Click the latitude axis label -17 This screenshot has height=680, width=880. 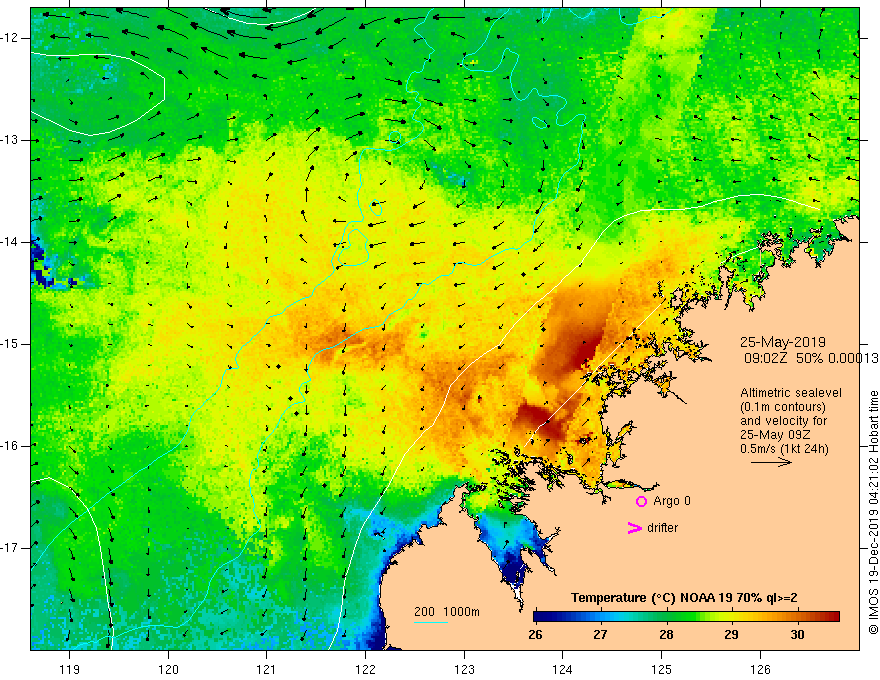pos(10,548)
